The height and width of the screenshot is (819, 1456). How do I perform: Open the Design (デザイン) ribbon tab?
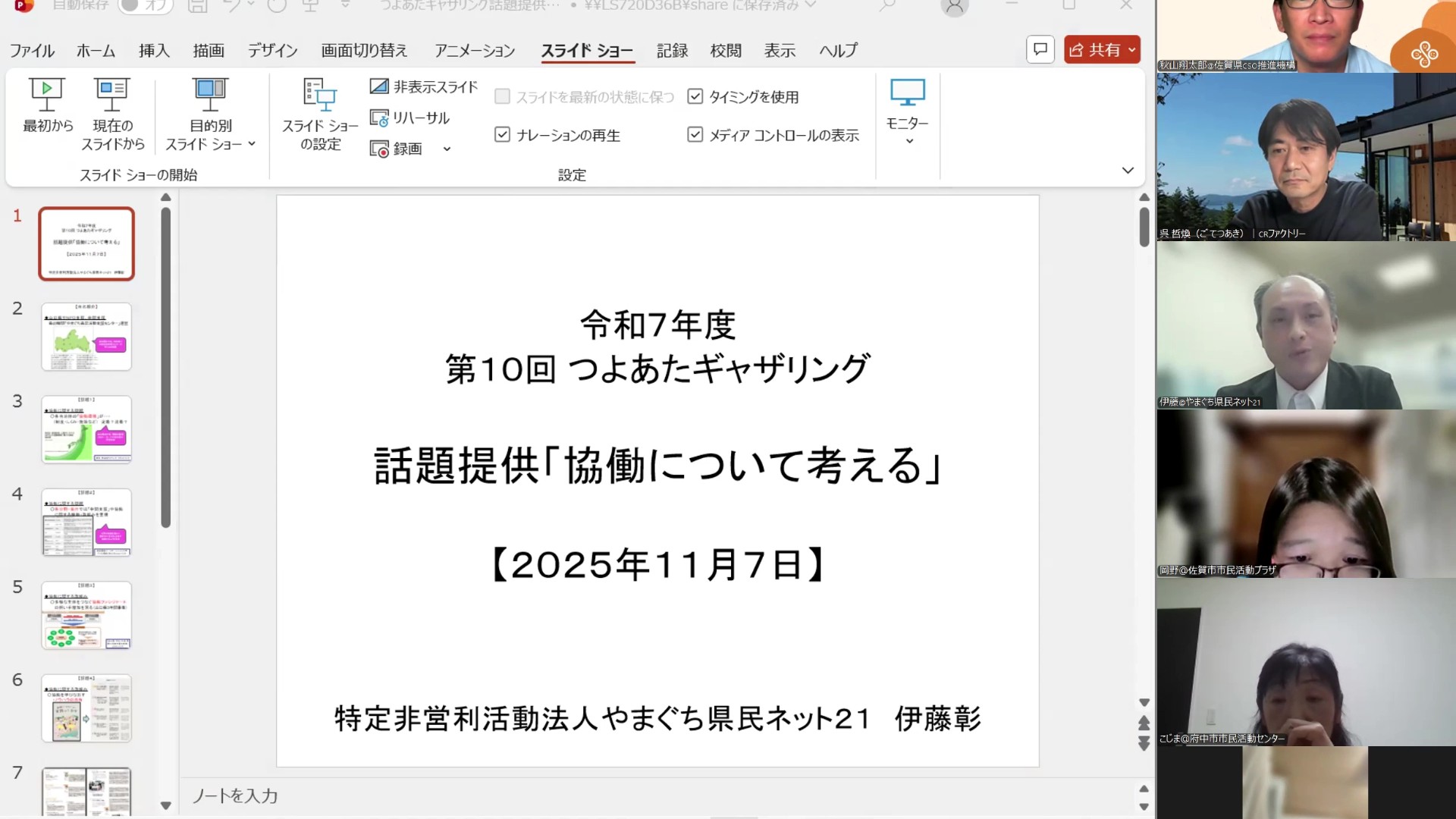(272, 51)
